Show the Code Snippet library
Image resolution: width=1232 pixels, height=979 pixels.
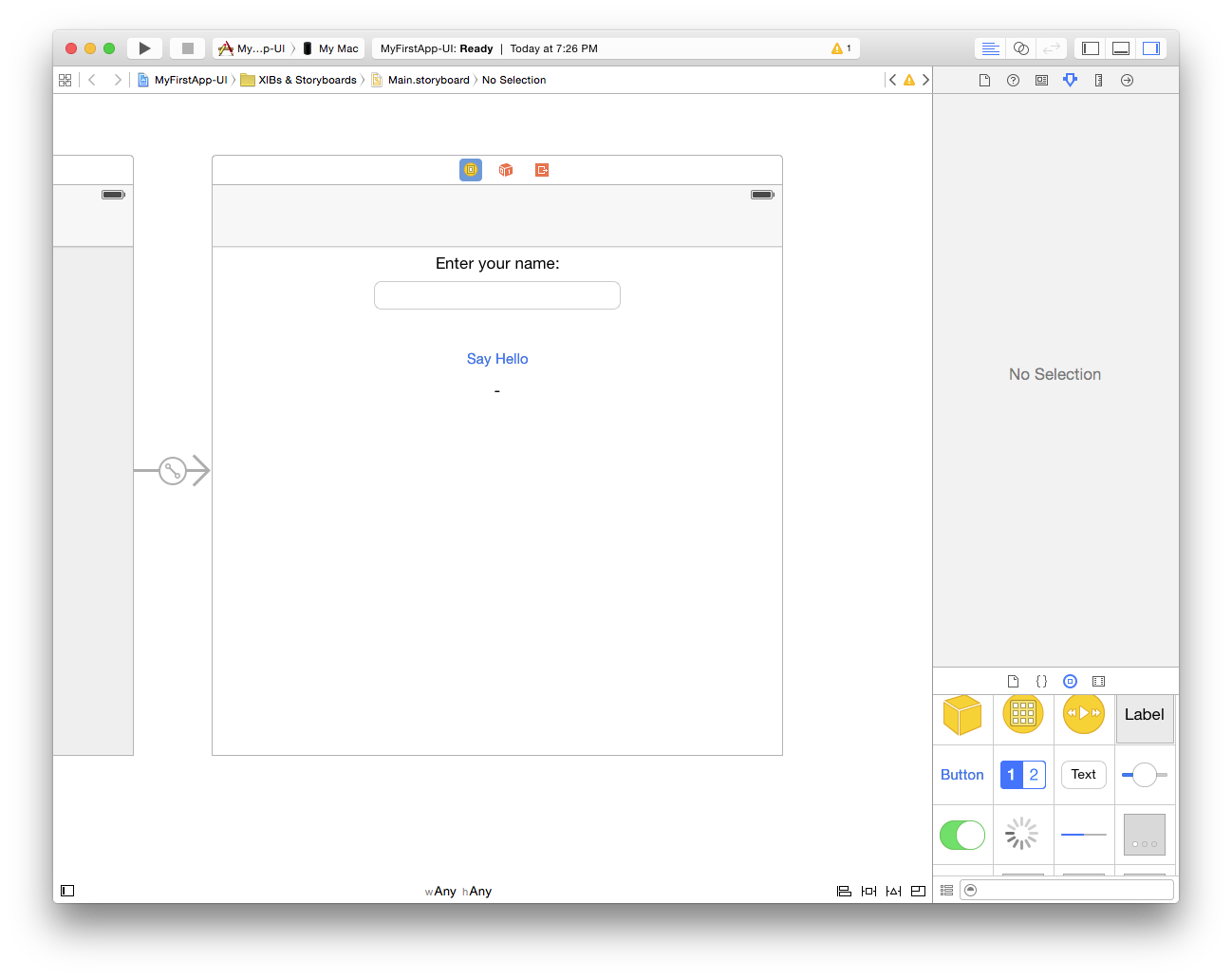click(1041, 681)
